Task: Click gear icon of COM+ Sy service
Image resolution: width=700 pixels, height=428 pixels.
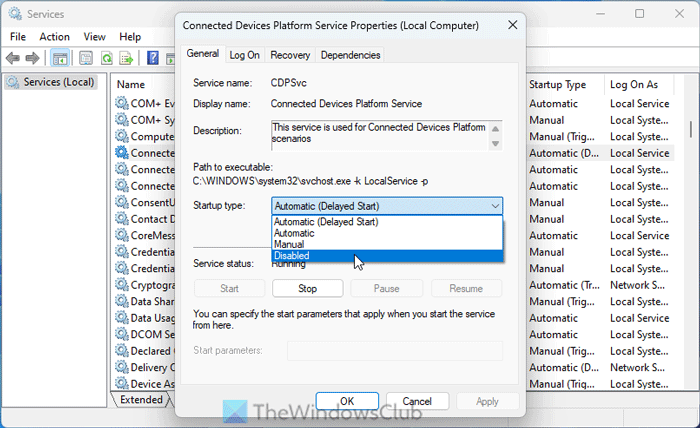Action: pyautogui.click(x=122, y=120)
